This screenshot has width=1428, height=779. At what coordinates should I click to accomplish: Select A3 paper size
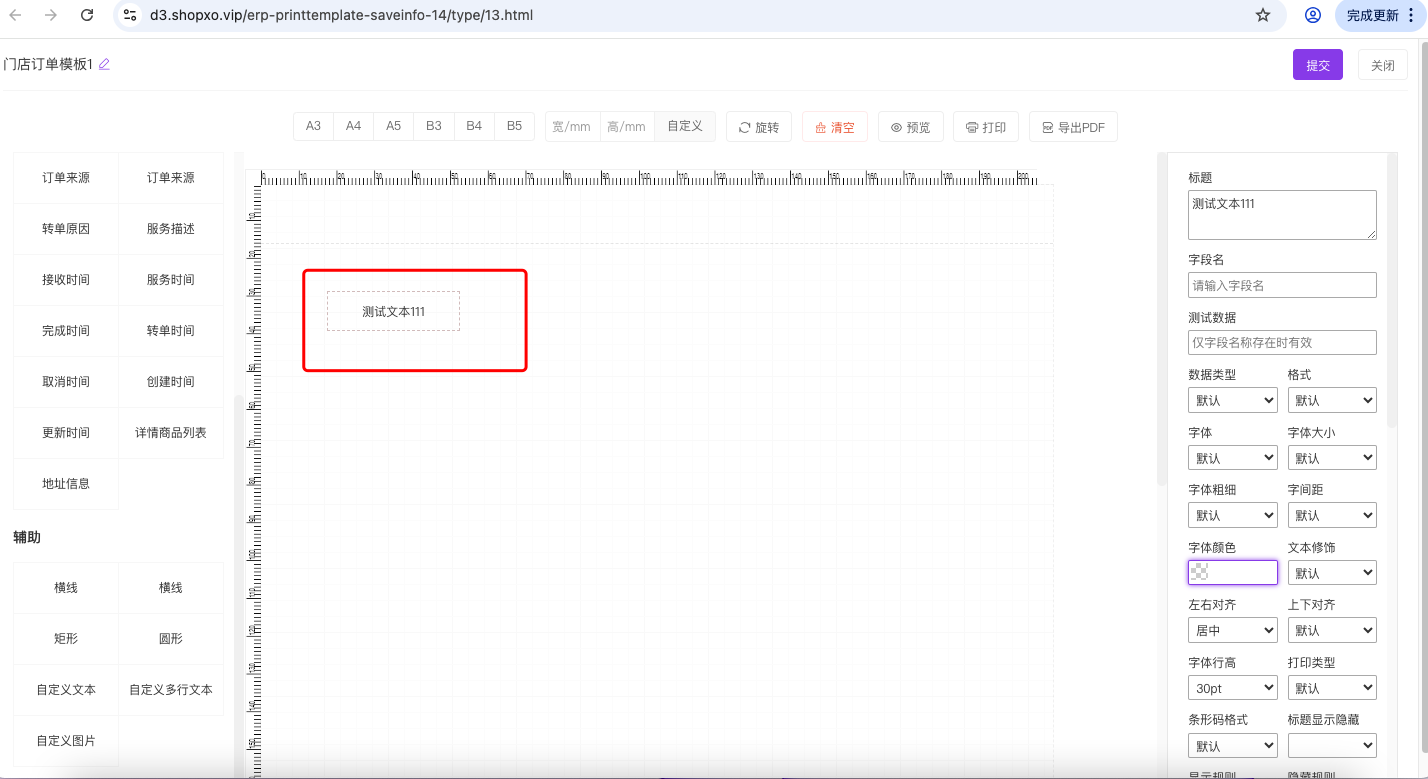(313, 126)
